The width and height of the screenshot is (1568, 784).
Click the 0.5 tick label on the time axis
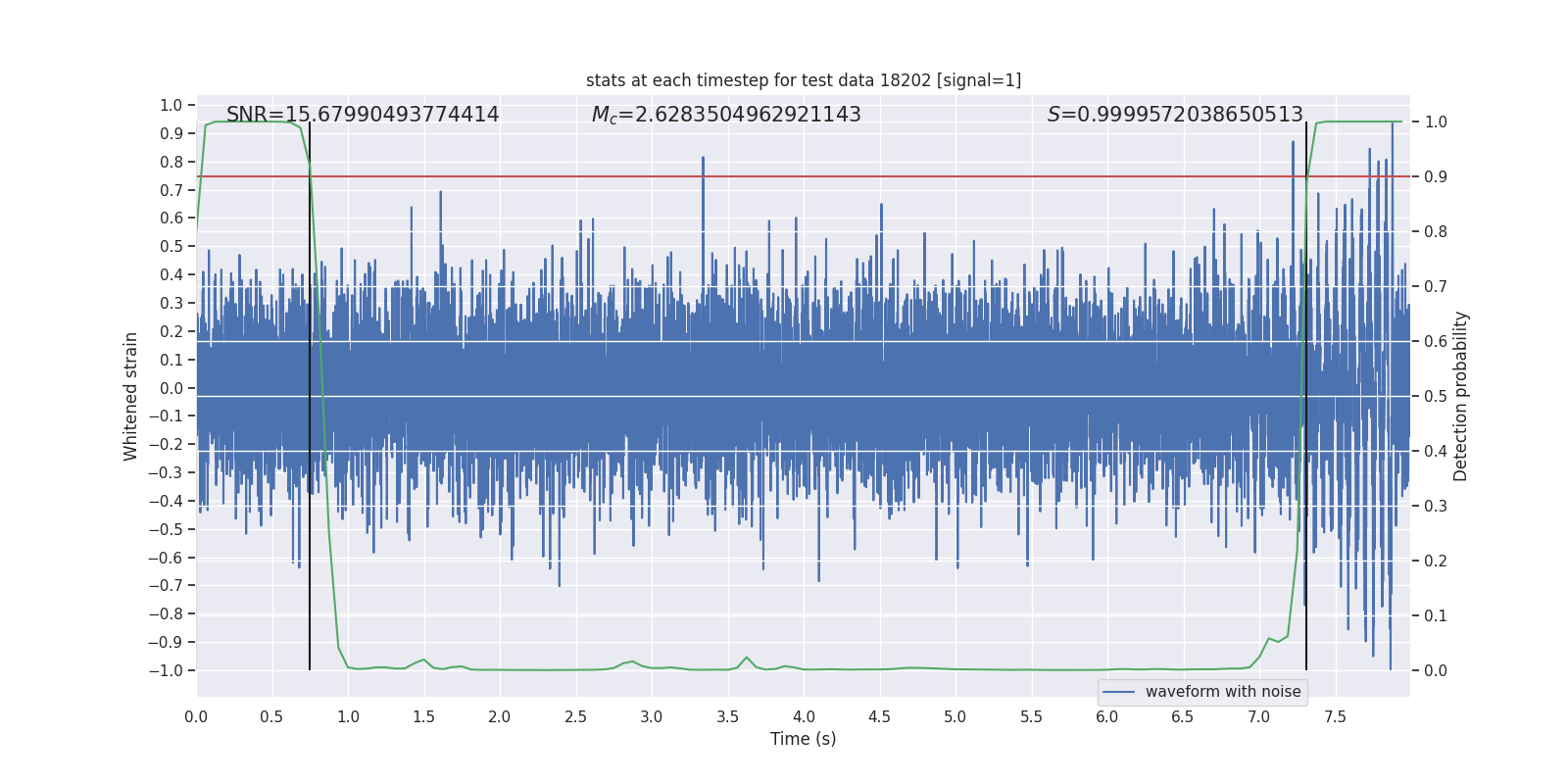pyautogui.click(x=272, y=717)
